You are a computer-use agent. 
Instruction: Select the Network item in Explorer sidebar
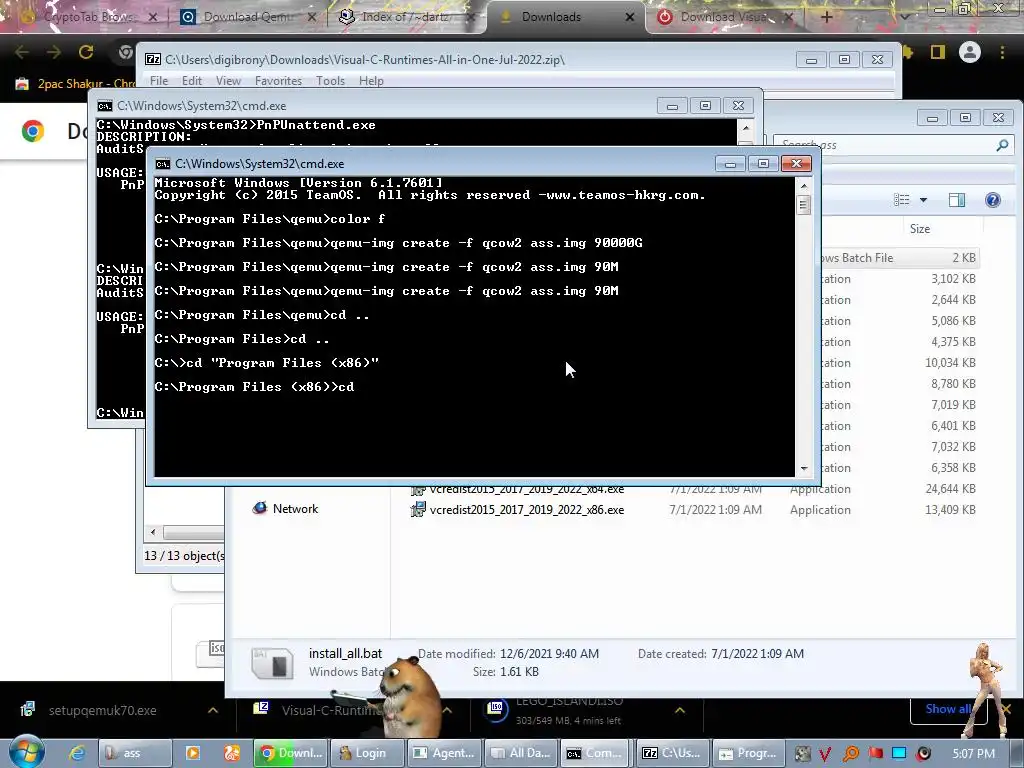pyautogui.click(x=285, y=508)
